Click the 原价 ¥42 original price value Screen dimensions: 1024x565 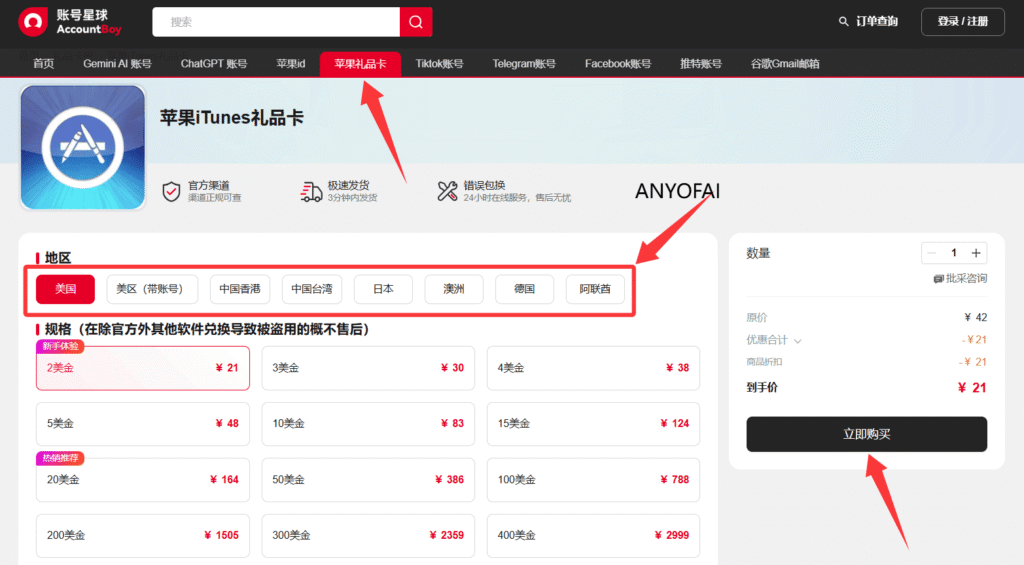click(976, 317)
